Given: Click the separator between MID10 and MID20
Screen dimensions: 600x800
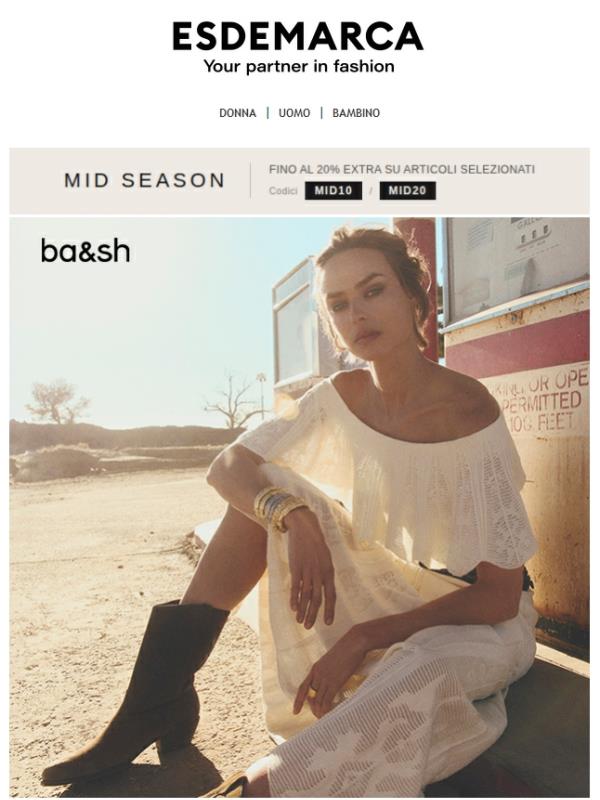Looking at the screenshot, I should coord(371,191).
